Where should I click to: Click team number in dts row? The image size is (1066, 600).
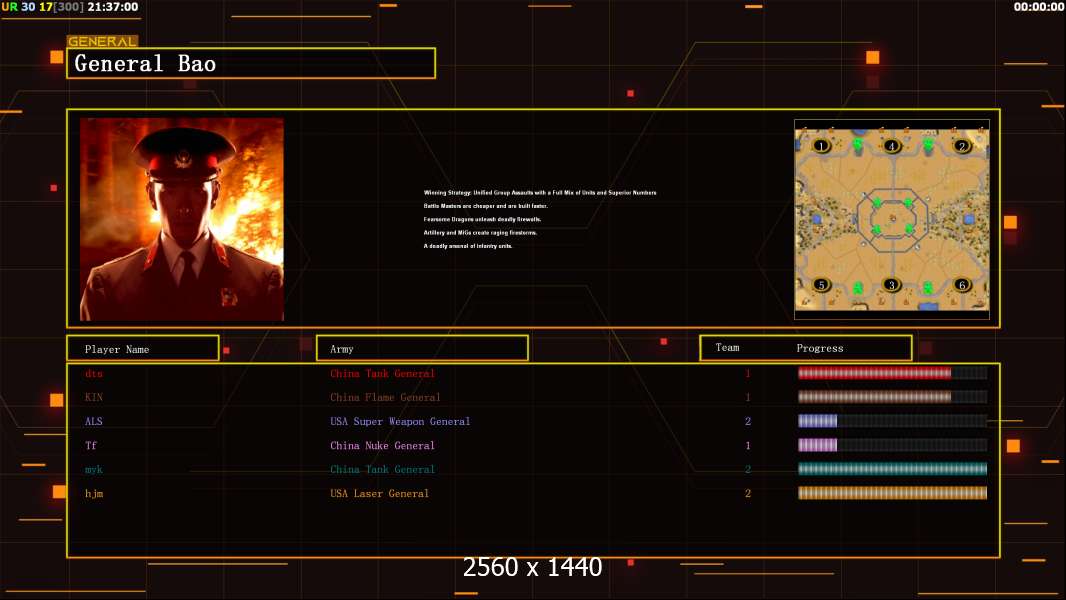pyautogui.click(x=748, y=373)
